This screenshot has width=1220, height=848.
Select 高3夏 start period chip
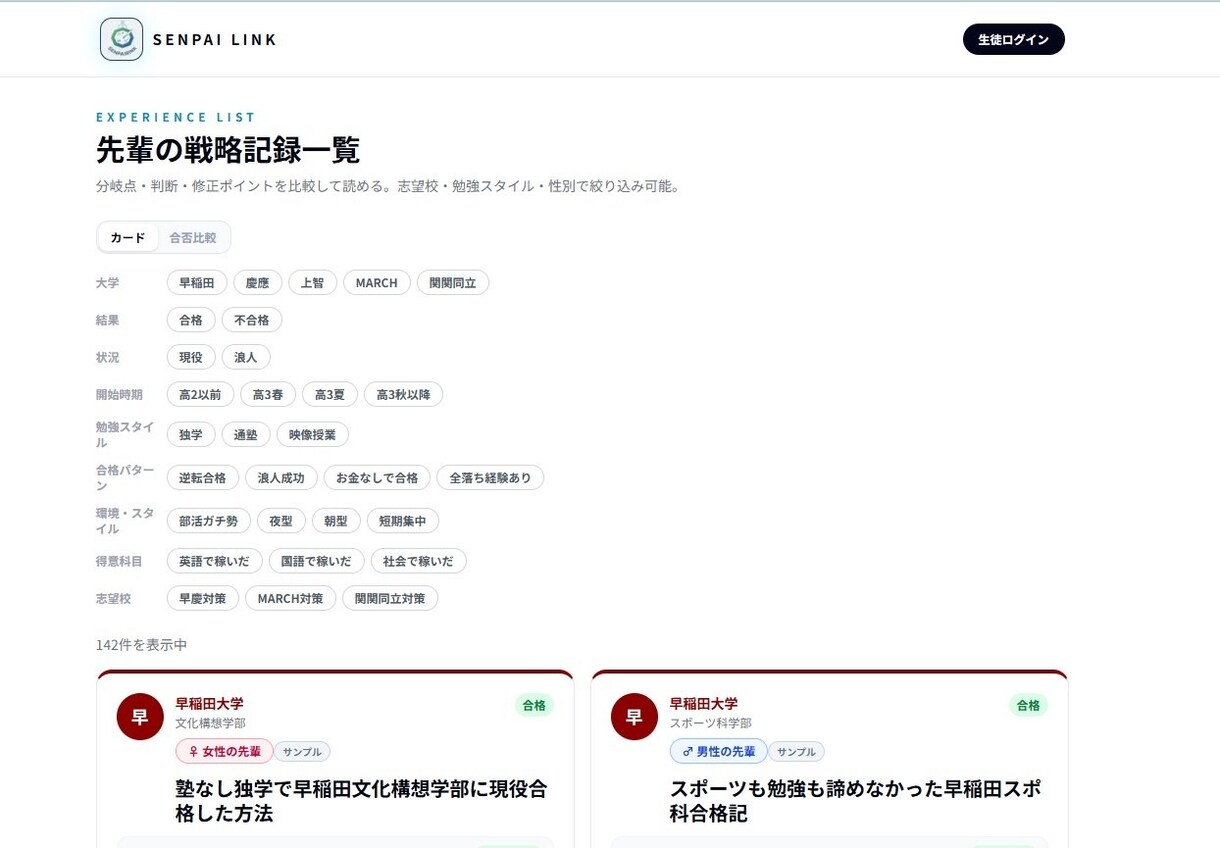tap(330, 394)
